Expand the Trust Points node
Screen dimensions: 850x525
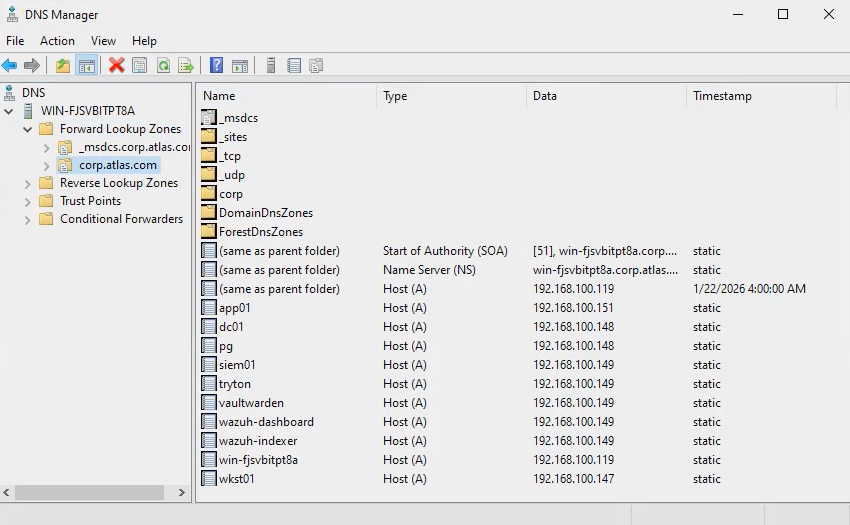coord(28,202)
